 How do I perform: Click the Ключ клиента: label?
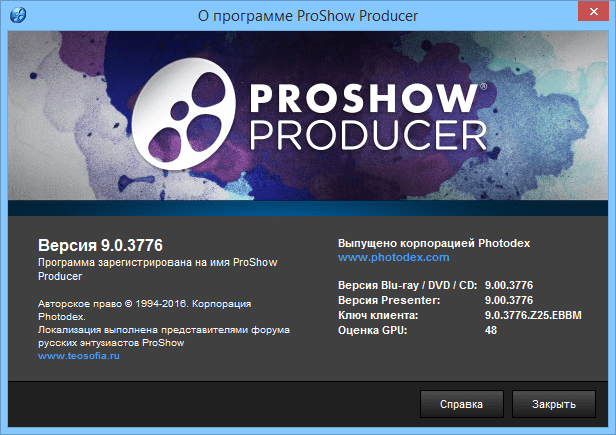coord(378,315)
